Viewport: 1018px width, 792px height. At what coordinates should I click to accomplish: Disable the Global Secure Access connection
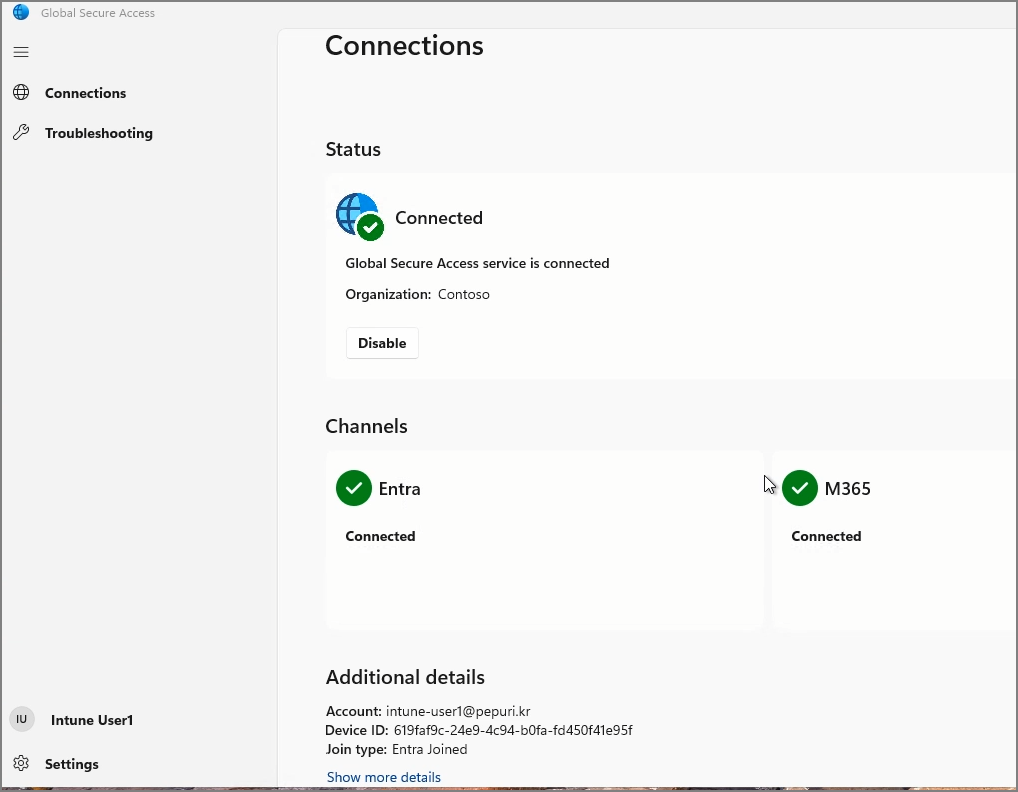pos(382,343)
